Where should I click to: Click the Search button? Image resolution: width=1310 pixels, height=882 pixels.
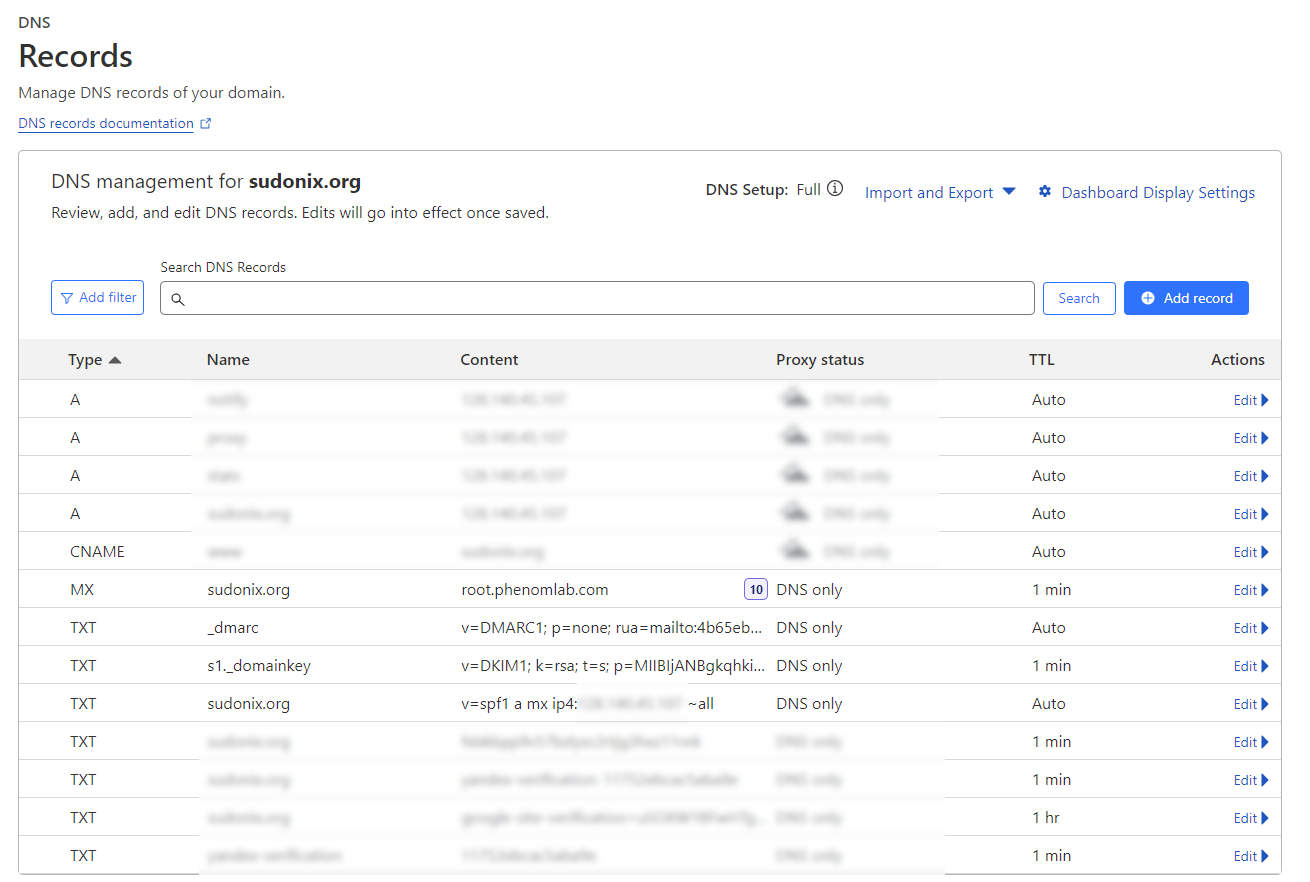coord(1079,298)
